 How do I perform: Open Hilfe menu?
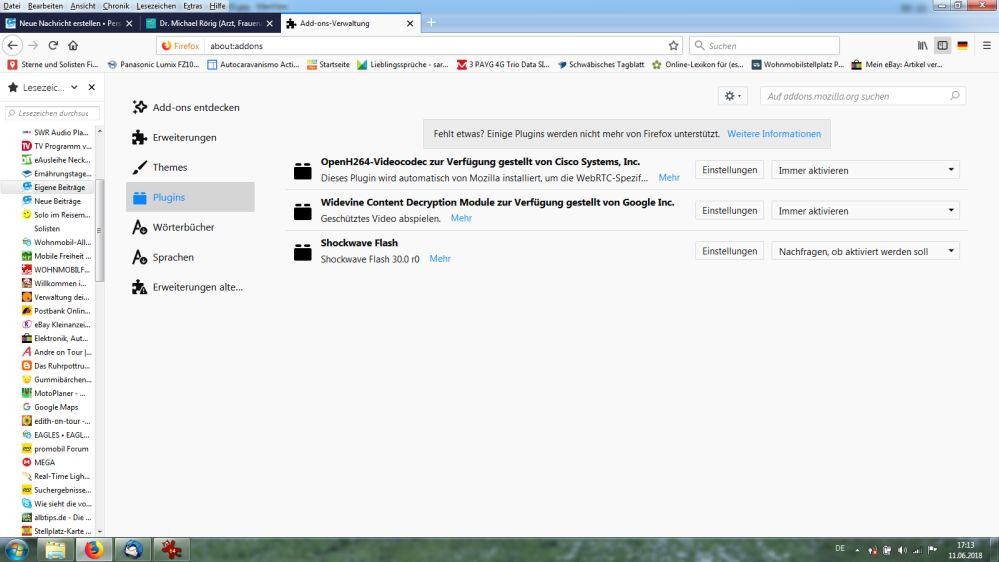point(217,6)
